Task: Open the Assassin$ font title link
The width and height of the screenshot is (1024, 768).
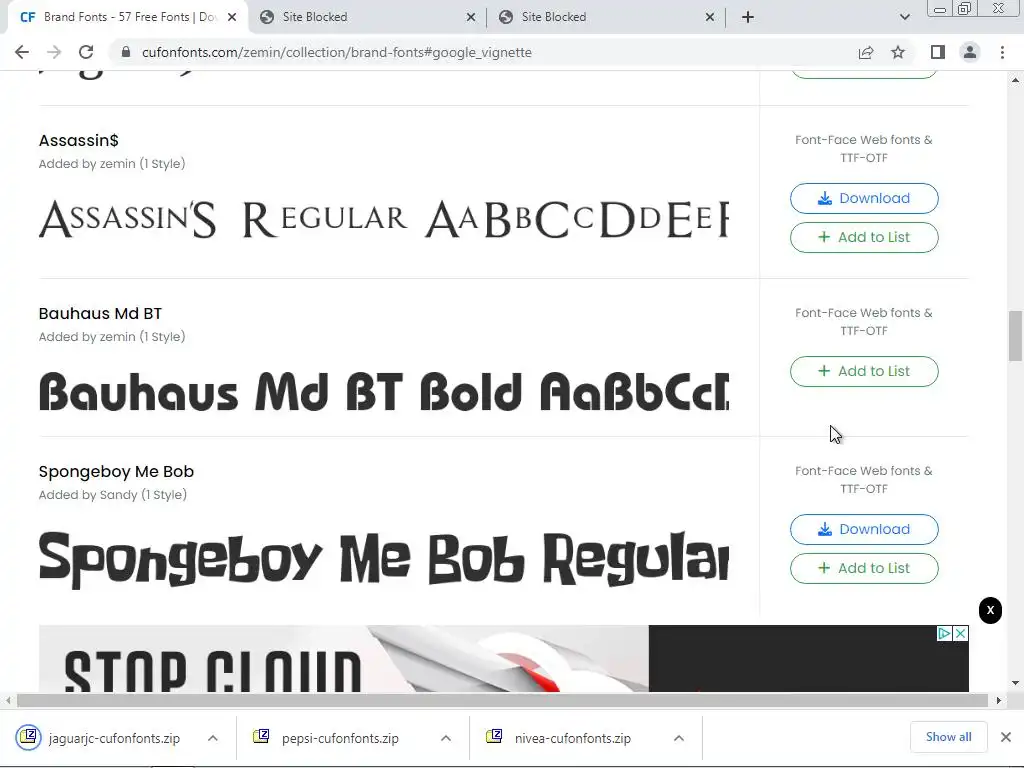Action: 78,140
